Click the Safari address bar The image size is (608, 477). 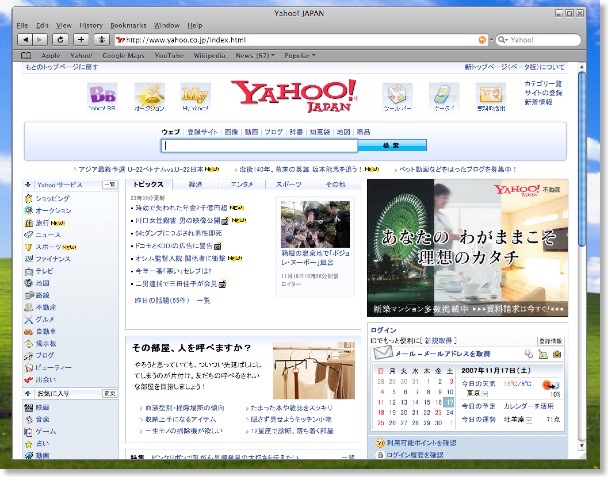301,40
